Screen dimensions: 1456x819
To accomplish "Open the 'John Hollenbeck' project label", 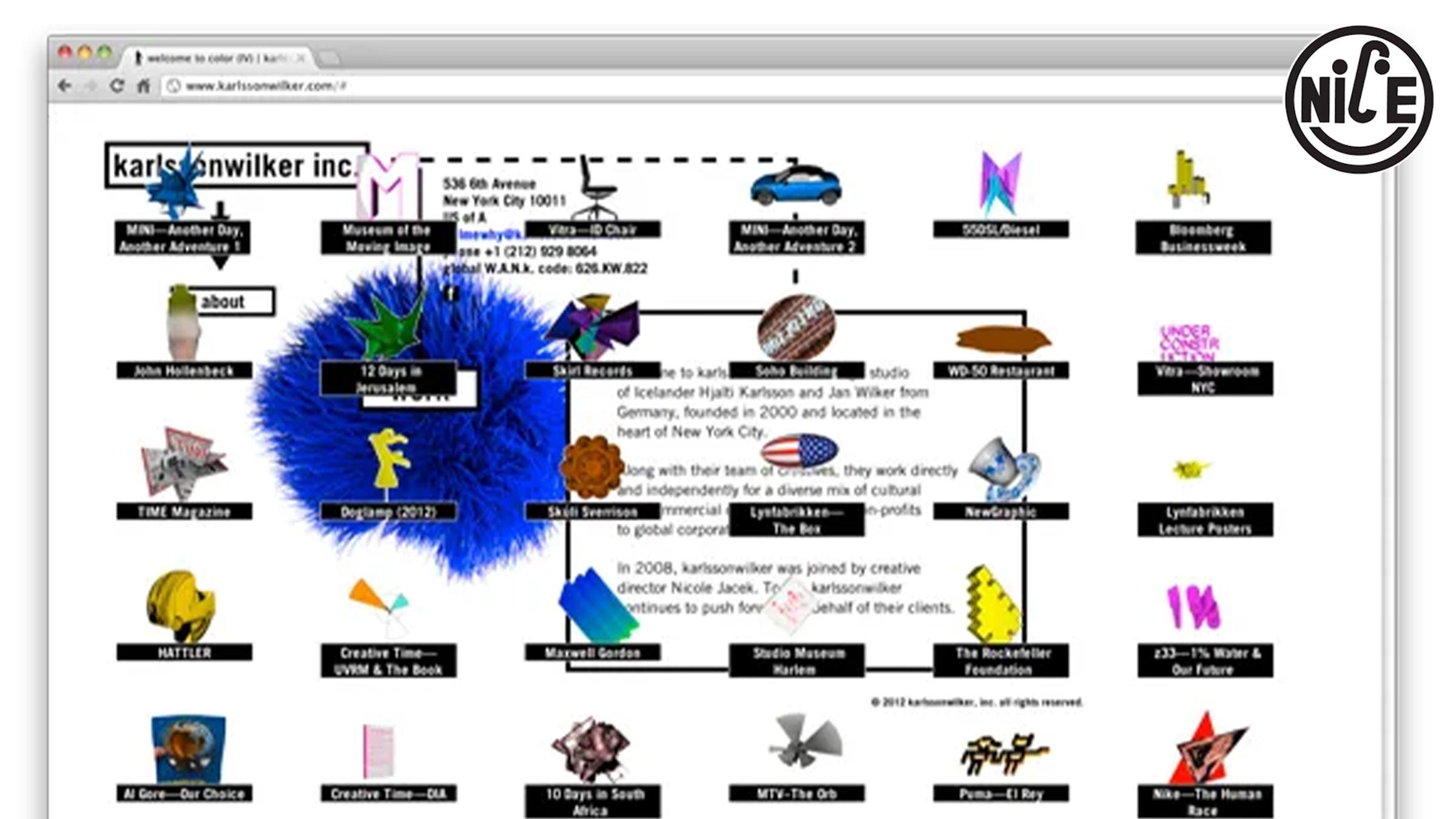I will pyautogui.click(x=184, y=371).
